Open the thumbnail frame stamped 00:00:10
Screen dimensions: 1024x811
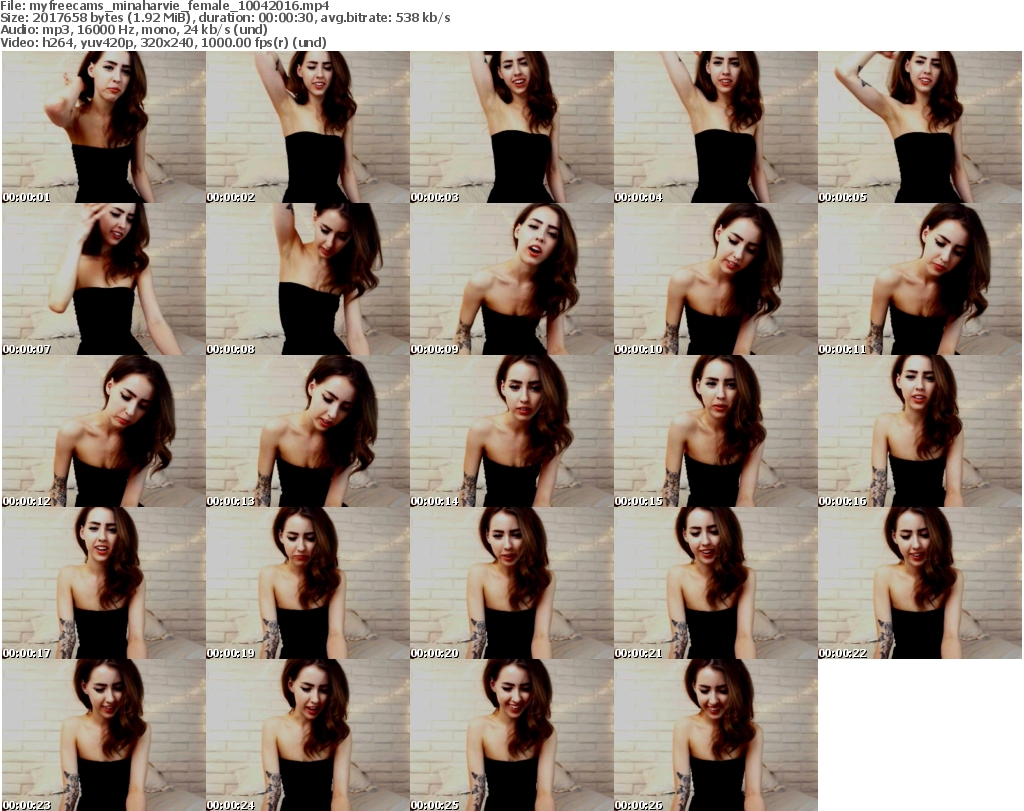click(715, 279)
